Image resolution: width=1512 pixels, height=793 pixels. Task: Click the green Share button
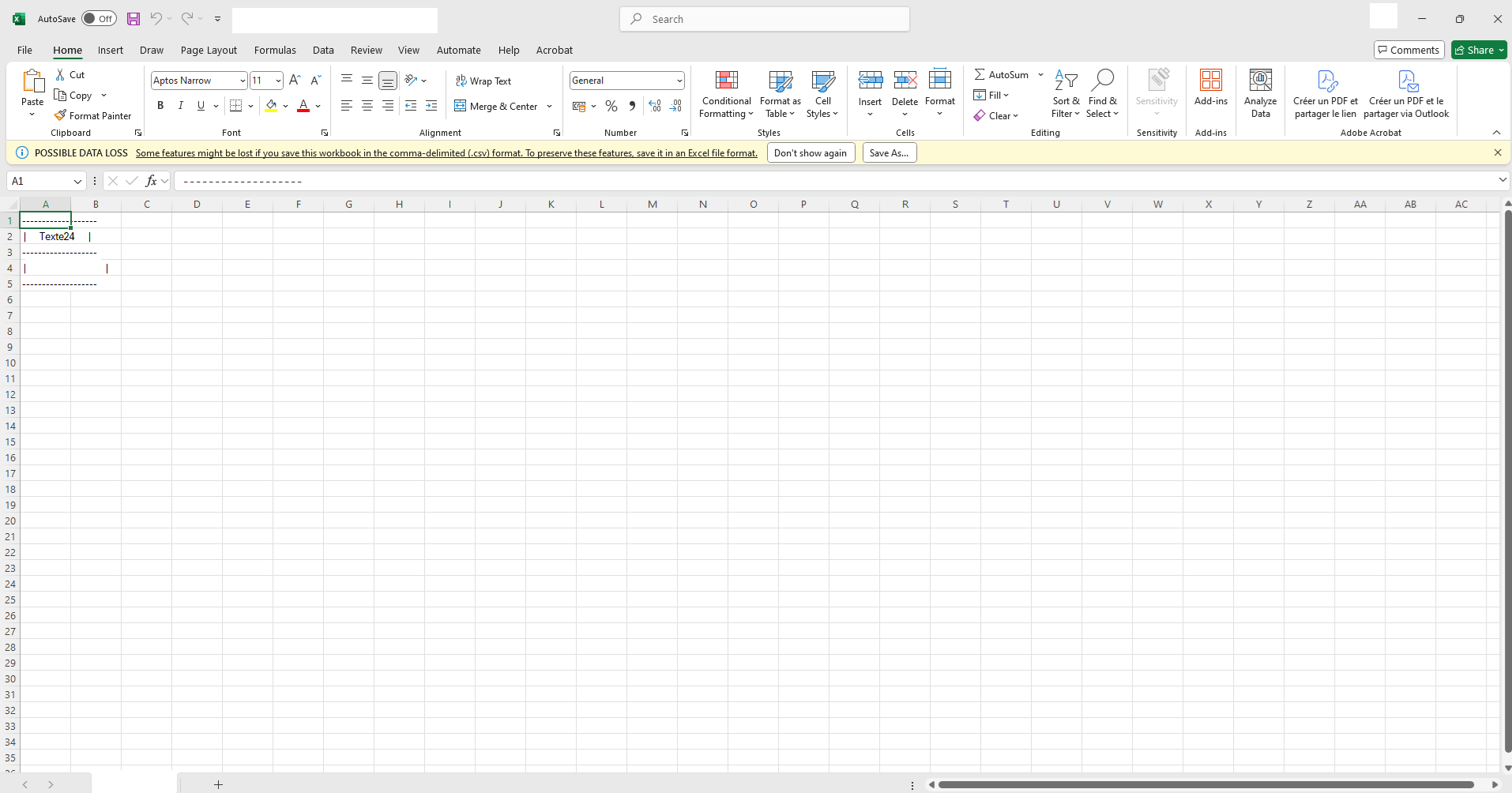[1479, 50]
